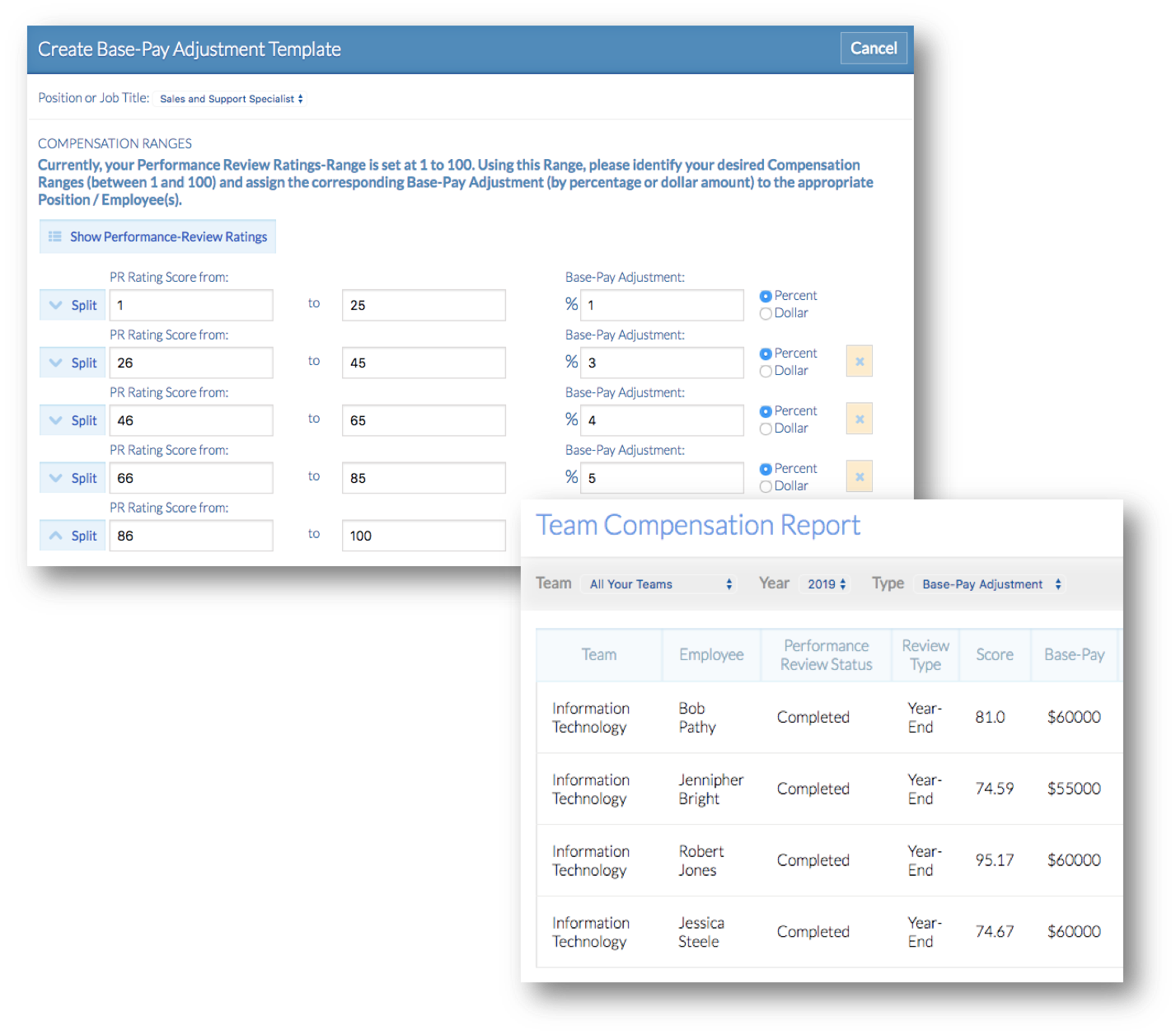1176x1035 pixels.
Task: Click the Cancel button in template header
Action: pos(873,49)
